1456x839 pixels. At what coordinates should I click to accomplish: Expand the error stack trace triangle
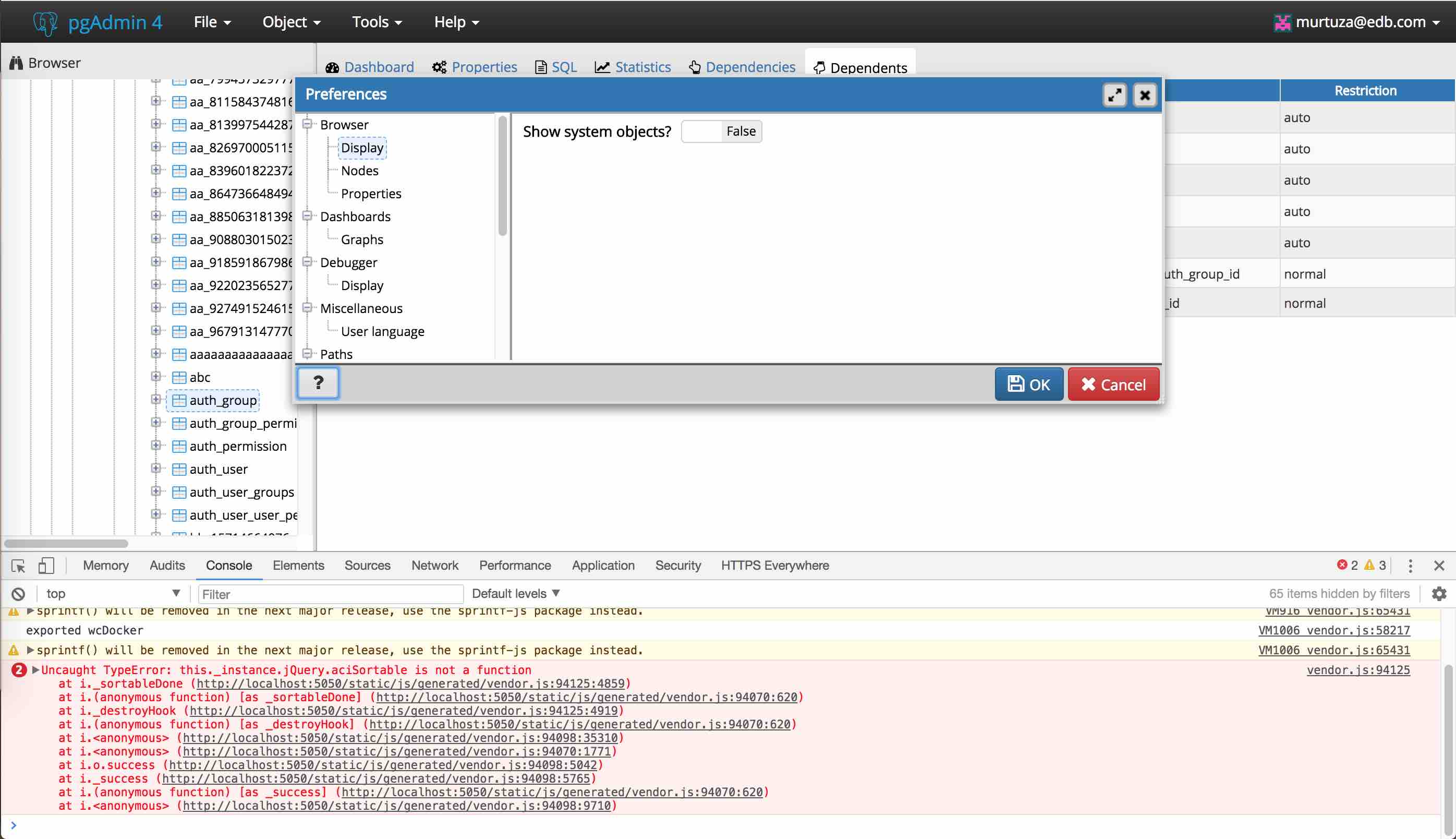(x=35, y=669)
